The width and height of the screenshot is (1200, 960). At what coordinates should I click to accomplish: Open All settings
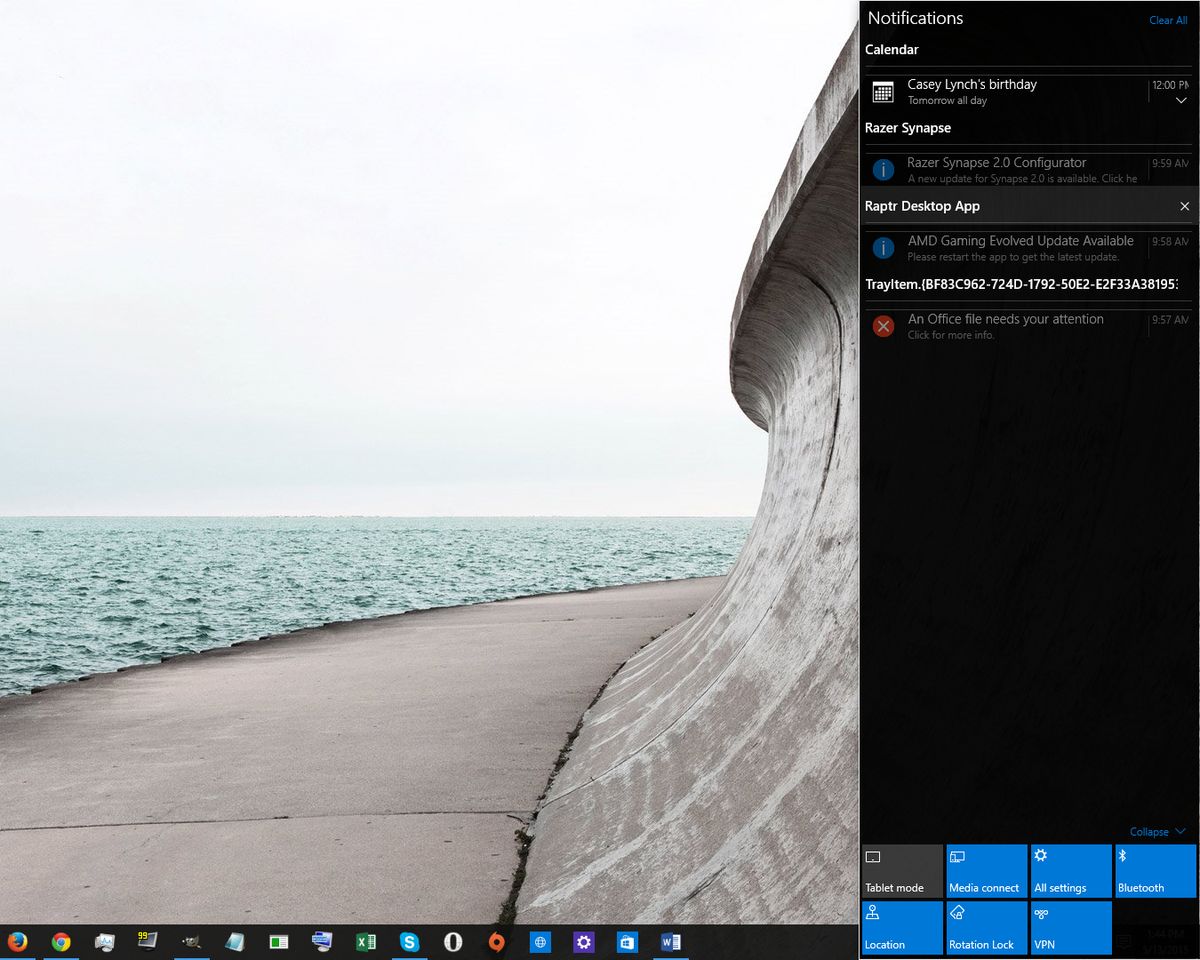click(1070, 870)
